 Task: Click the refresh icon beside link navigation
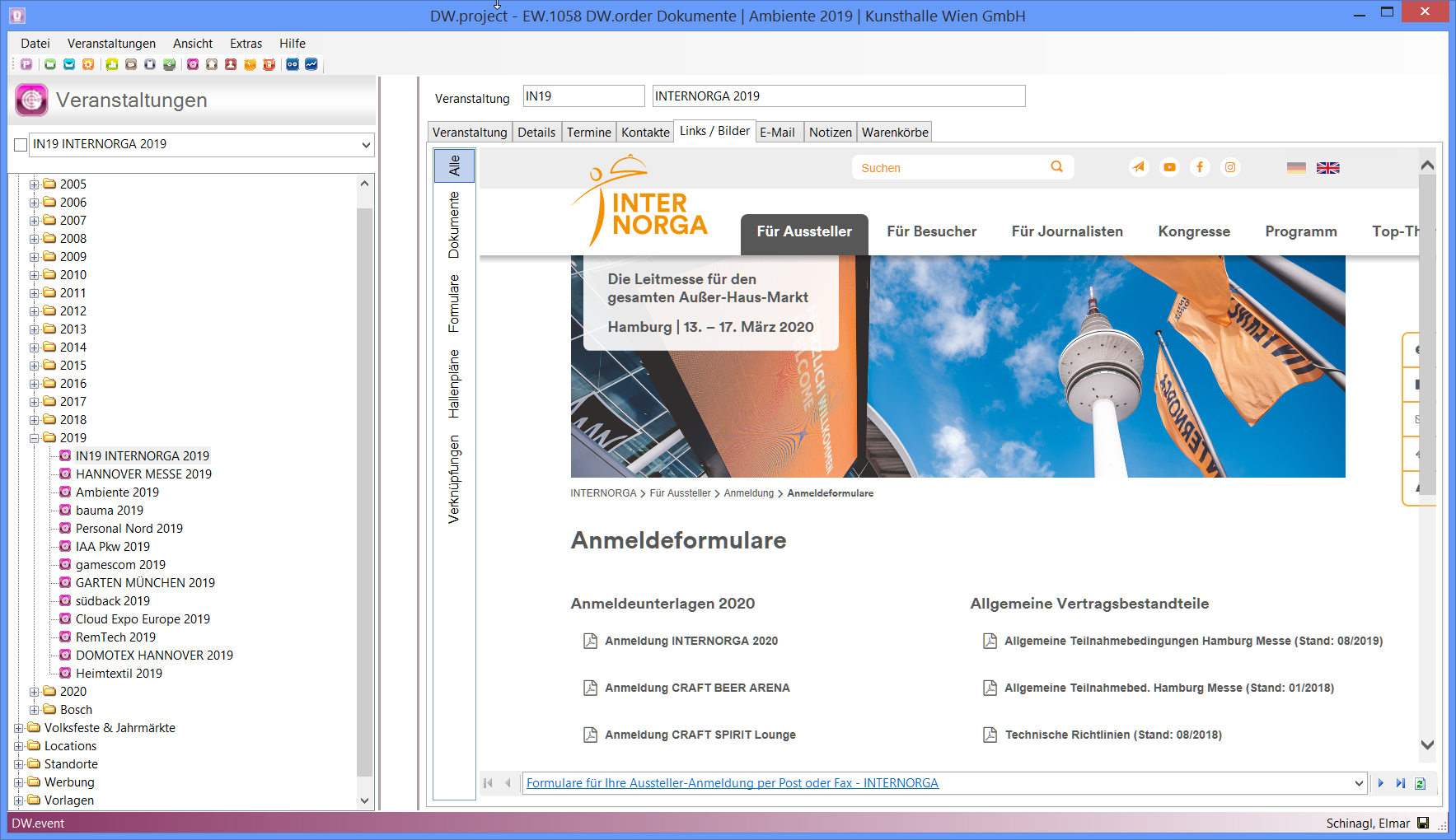tap(1420, 783)
